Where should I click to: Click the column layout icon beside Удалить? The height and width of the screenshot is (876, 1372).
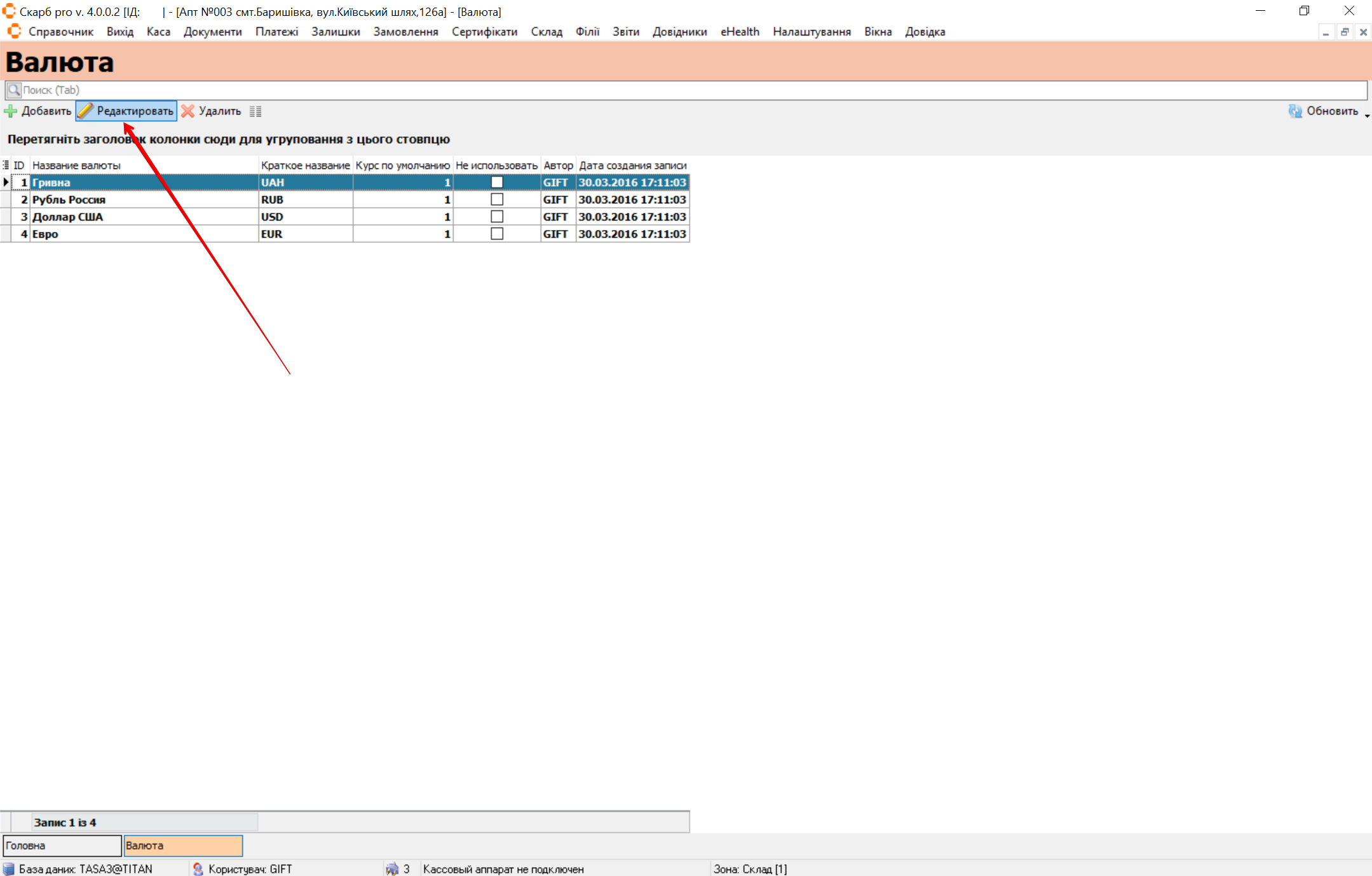[255, 111]
